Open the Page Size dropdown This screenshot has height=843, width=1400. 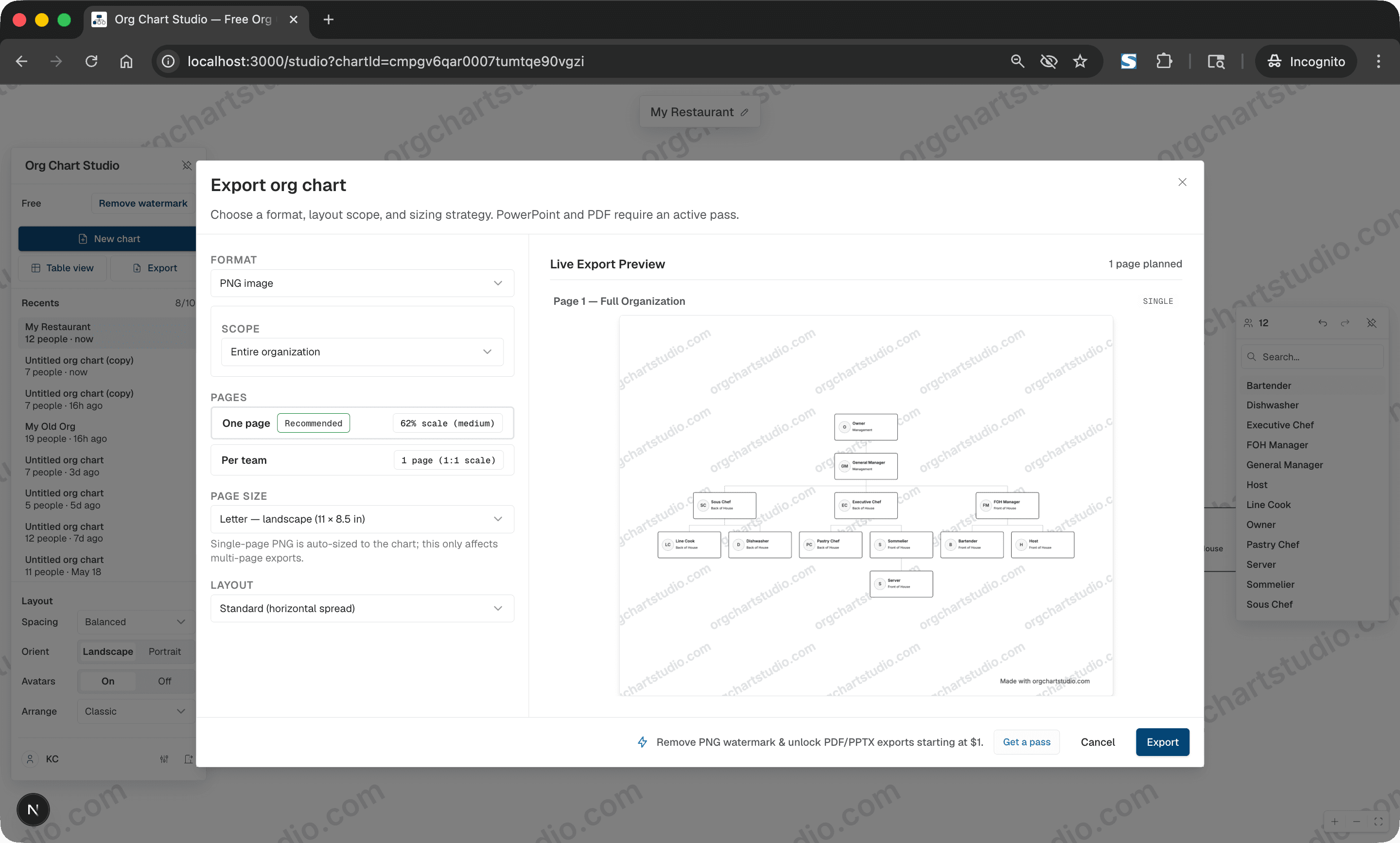click(x=362, y=519)
